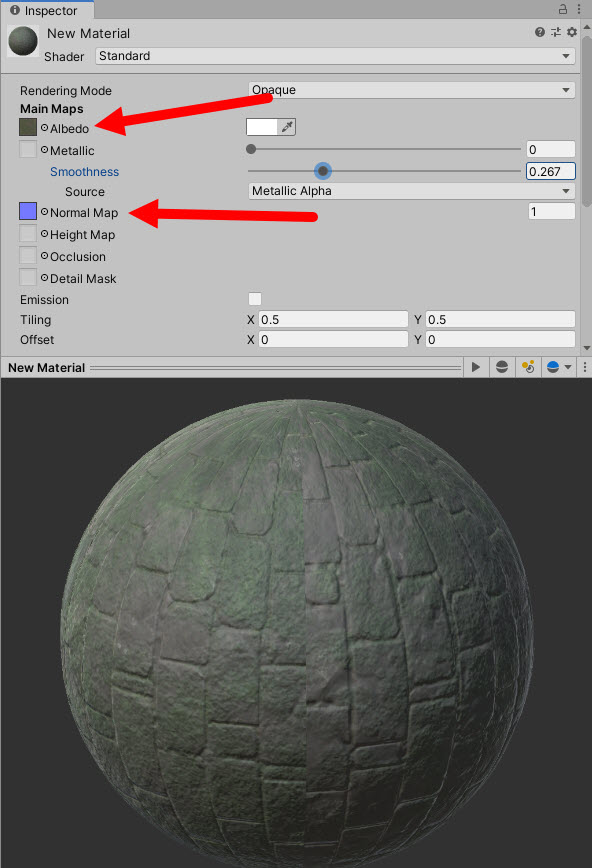Click the Inspector scrollbar up arrow
The width and height of the screenshot is (592, 868).
(x=586, y=27)
